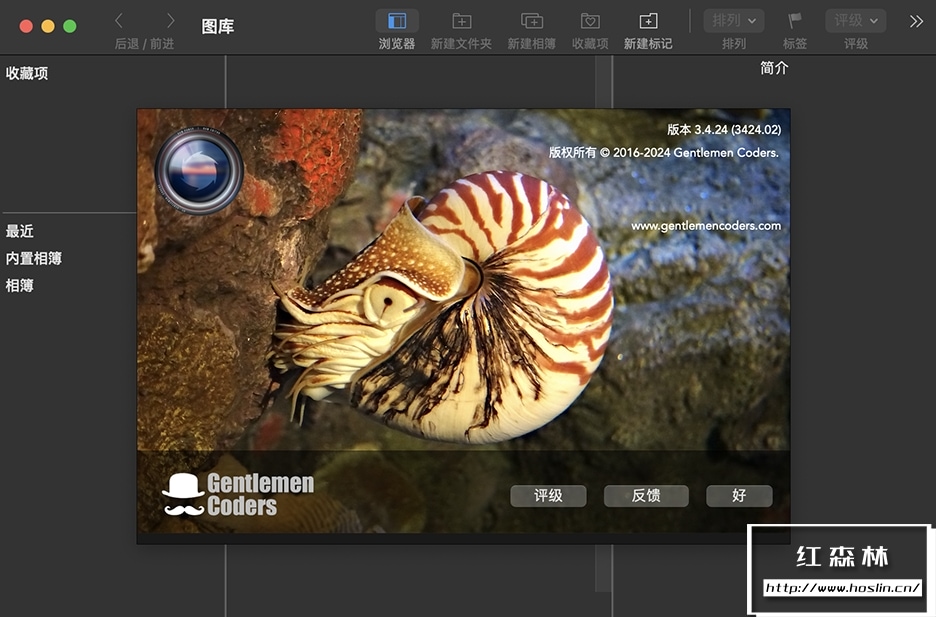
Task: Click the back navigation chevron
Action: 119,21
